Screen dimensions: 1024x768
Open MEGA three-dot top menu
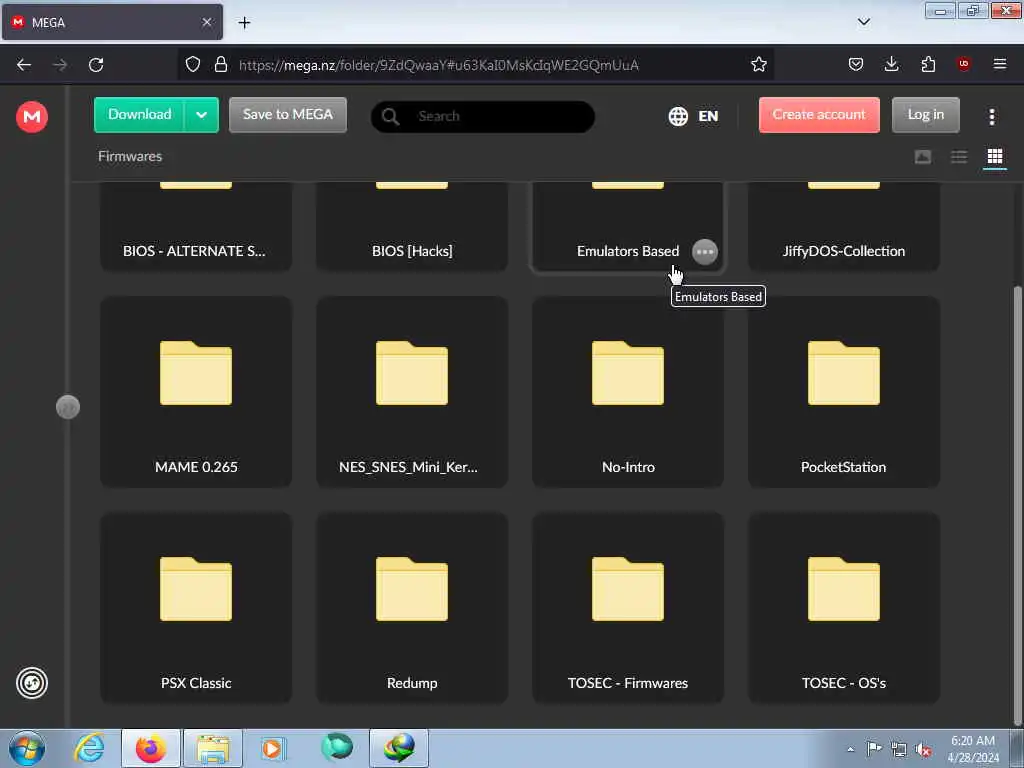(x=992, y=116)
